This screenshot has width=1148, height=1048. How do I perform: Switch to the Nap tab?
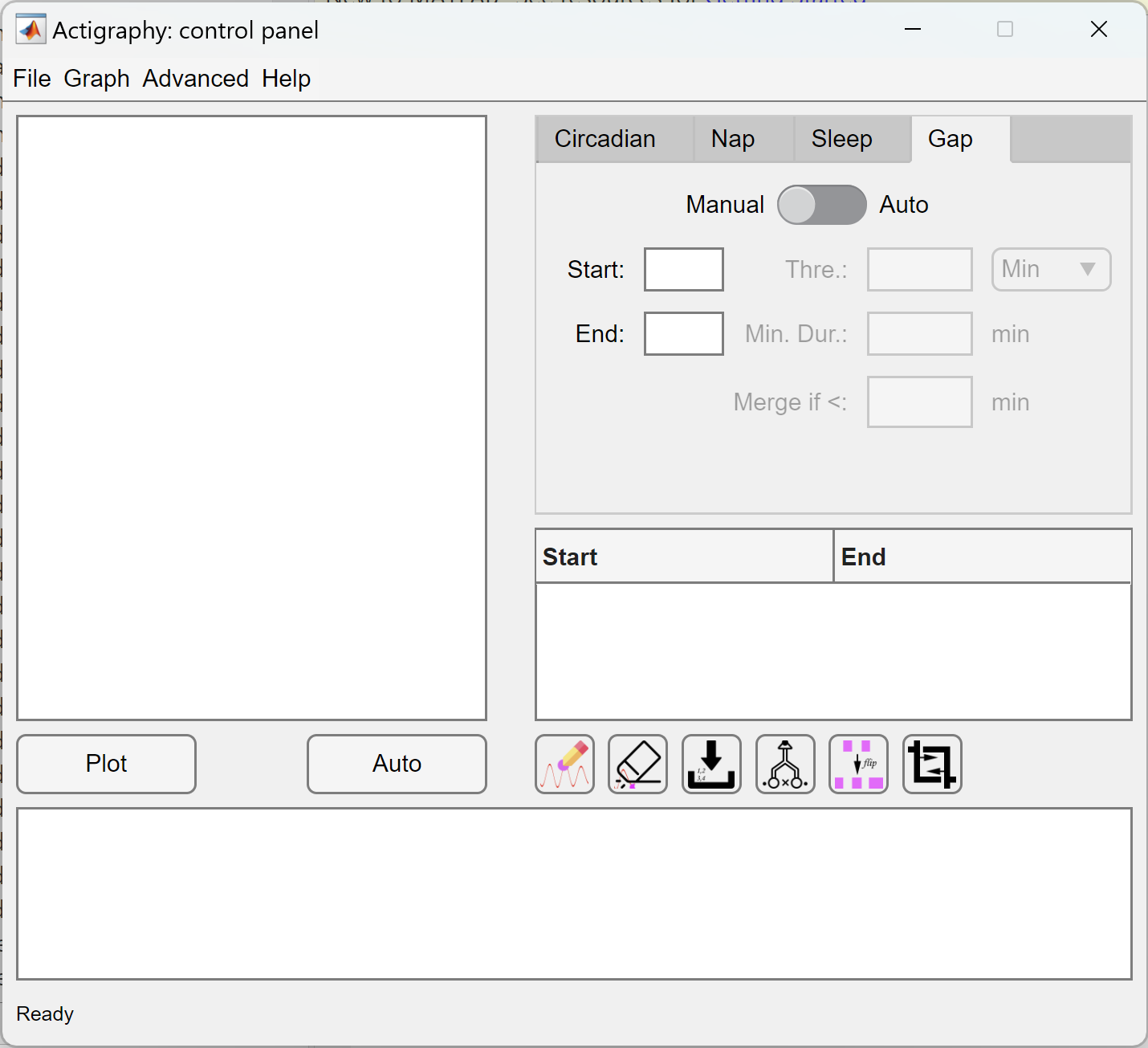pyautogui.click(x=744, y=139)
